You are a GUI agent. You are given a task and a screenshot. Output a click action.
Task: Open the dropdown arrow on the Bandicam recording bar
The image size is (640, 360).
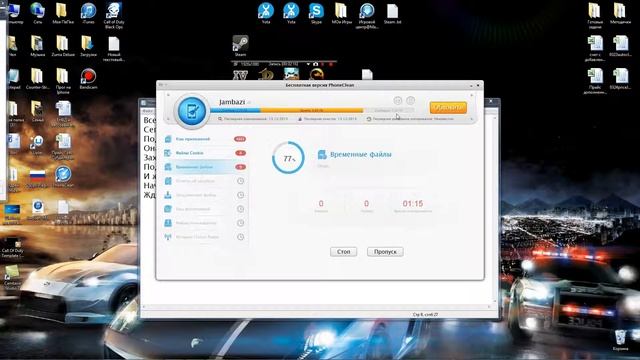[x=308, y=64]
